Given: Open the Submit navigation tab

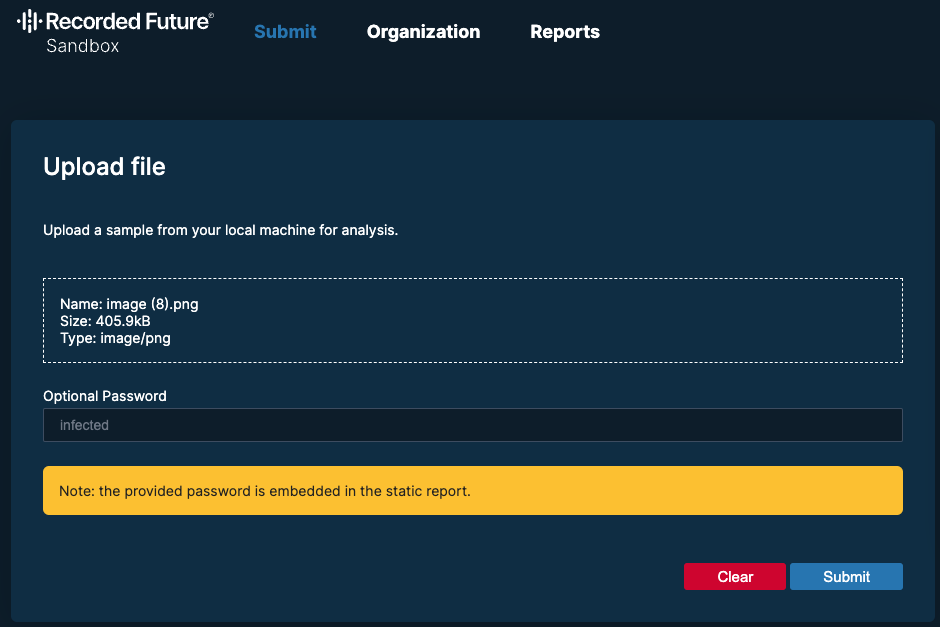Looking at the screenshot, I should pos(285,32).
